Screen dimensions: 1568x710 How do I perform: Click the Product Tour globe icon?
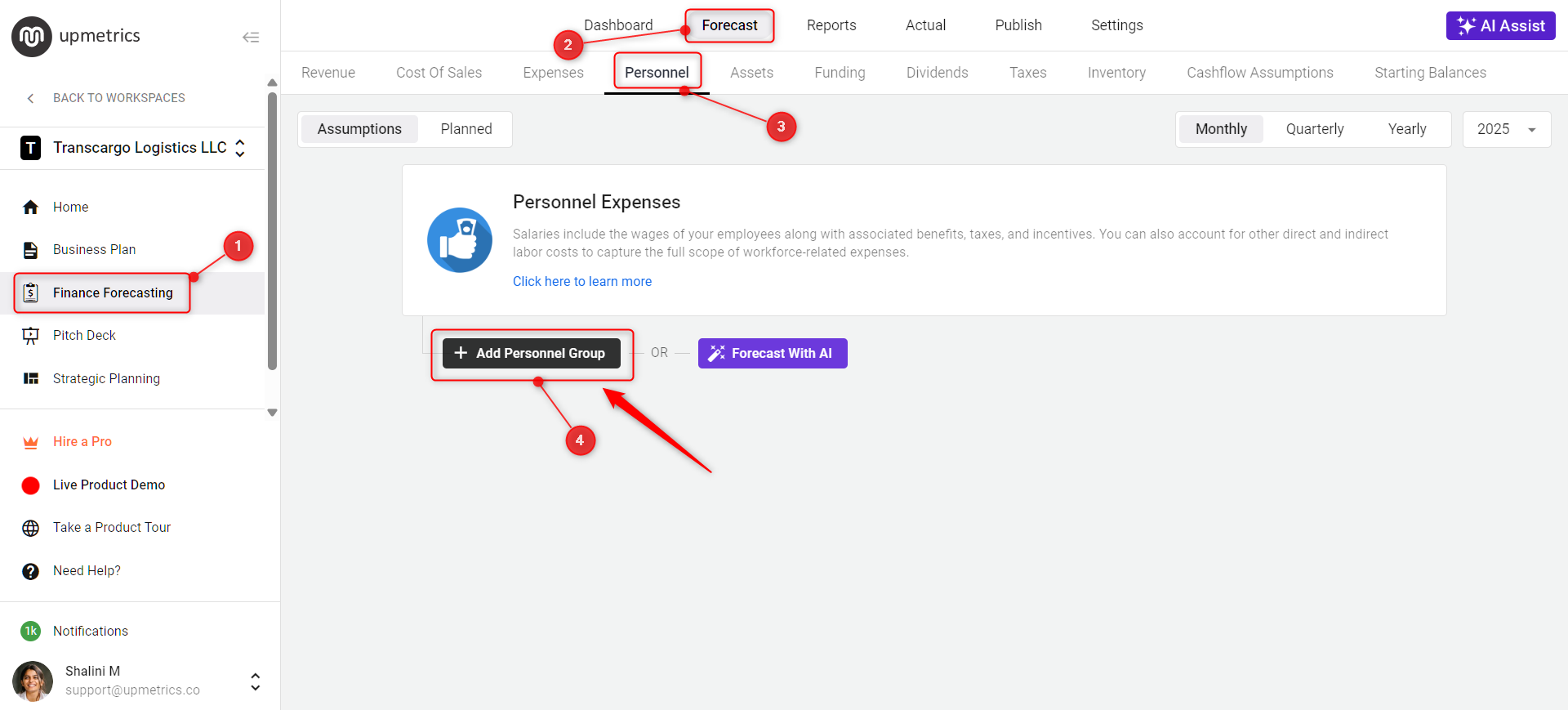pos(30,528)
